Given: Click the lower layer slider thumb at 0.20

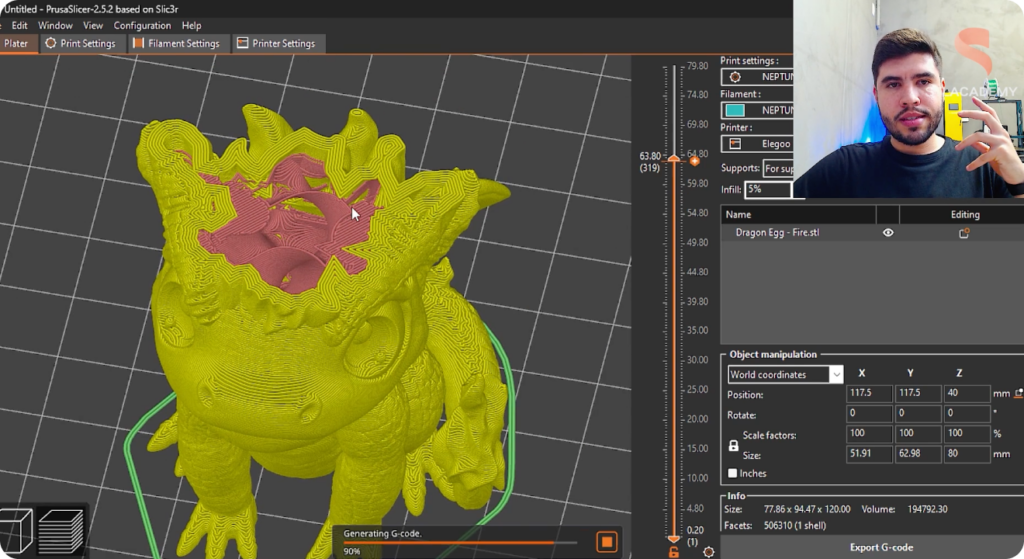Looking at the screenshot, I should pyautogui.click(x=673, y=539).
